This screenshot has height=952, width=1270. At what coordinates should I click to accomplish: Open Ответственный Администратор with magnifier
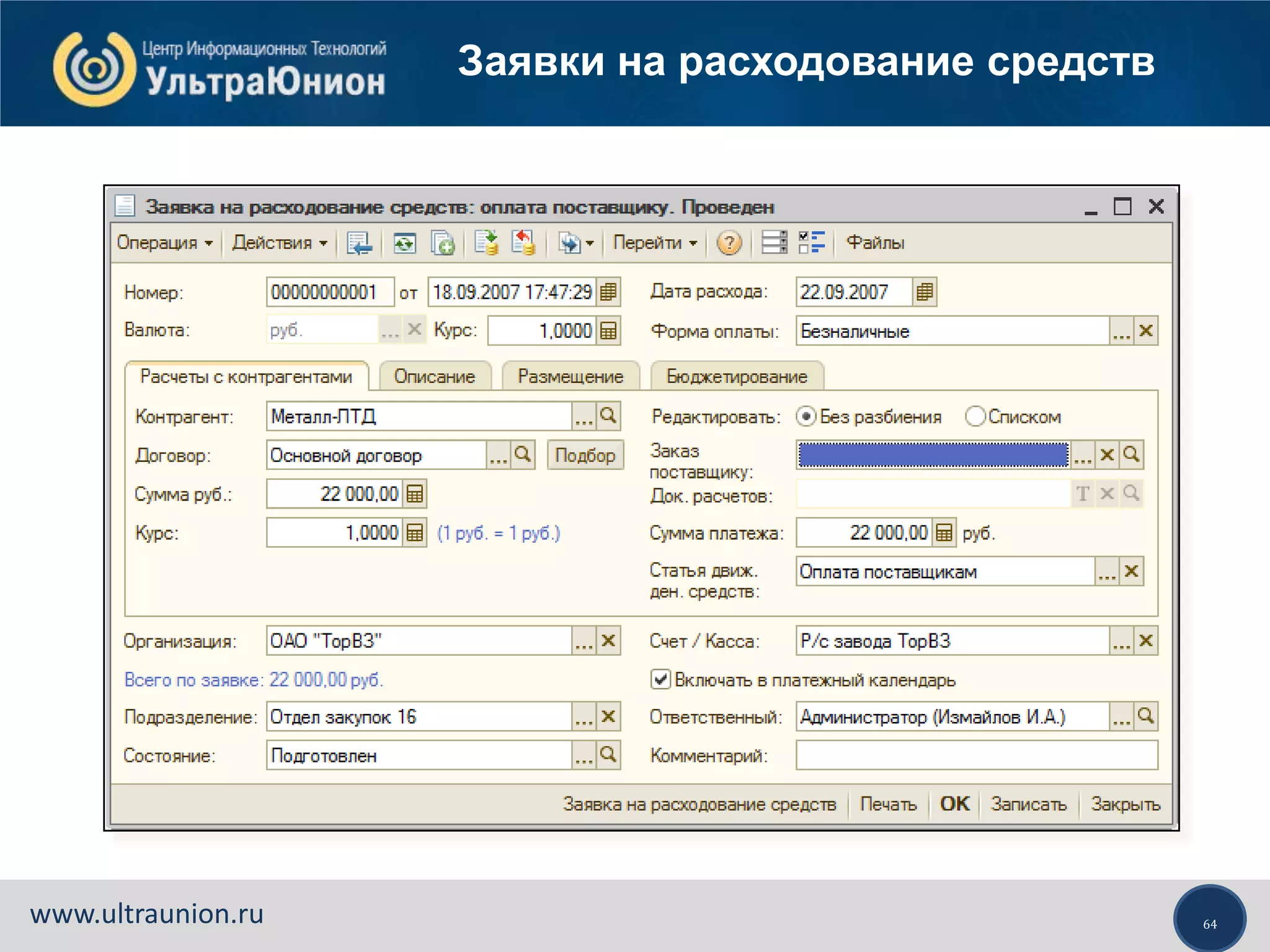[x=1146, y=716]
